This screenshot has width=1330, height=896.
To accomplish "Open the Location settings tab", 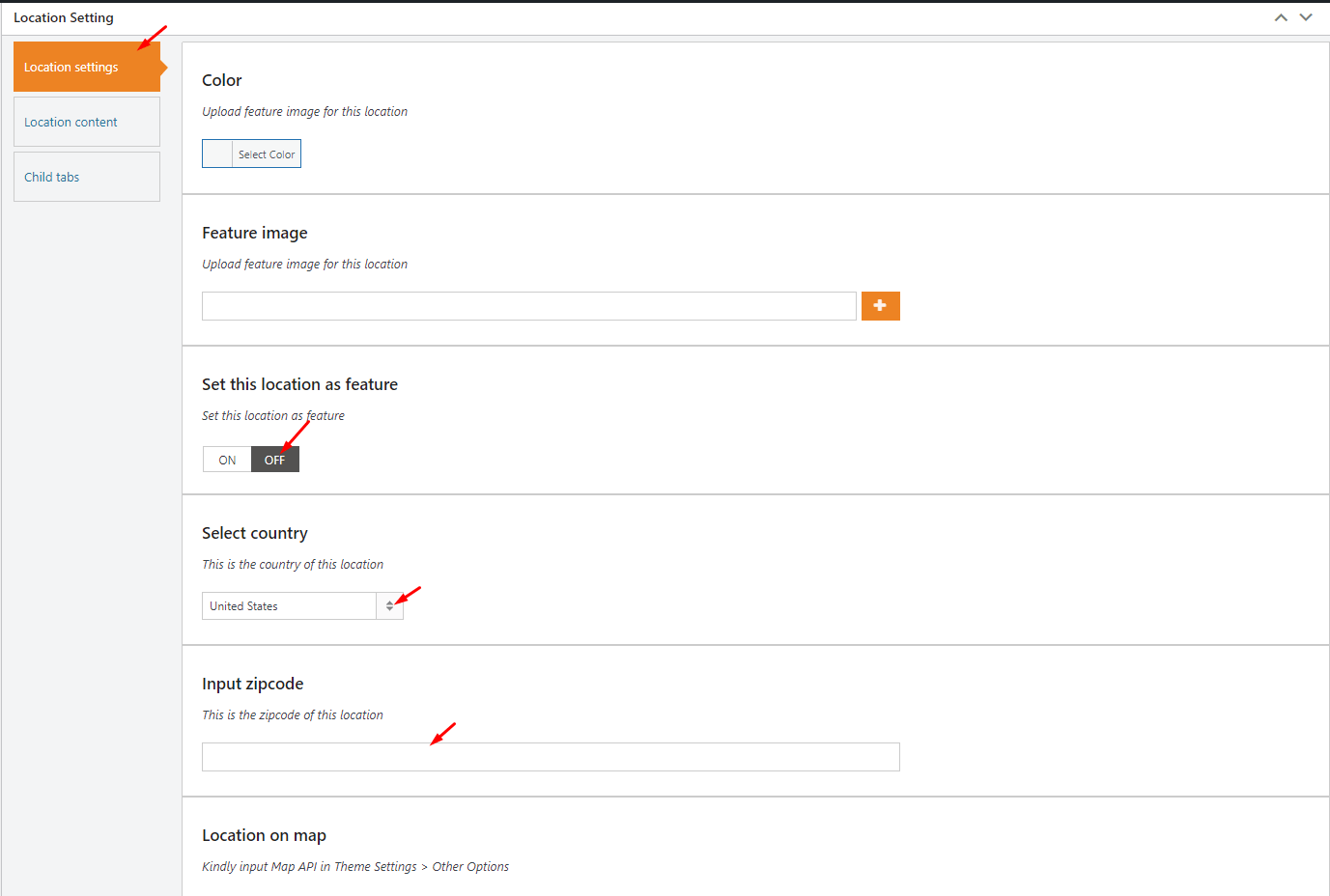I will pos(87,67).
